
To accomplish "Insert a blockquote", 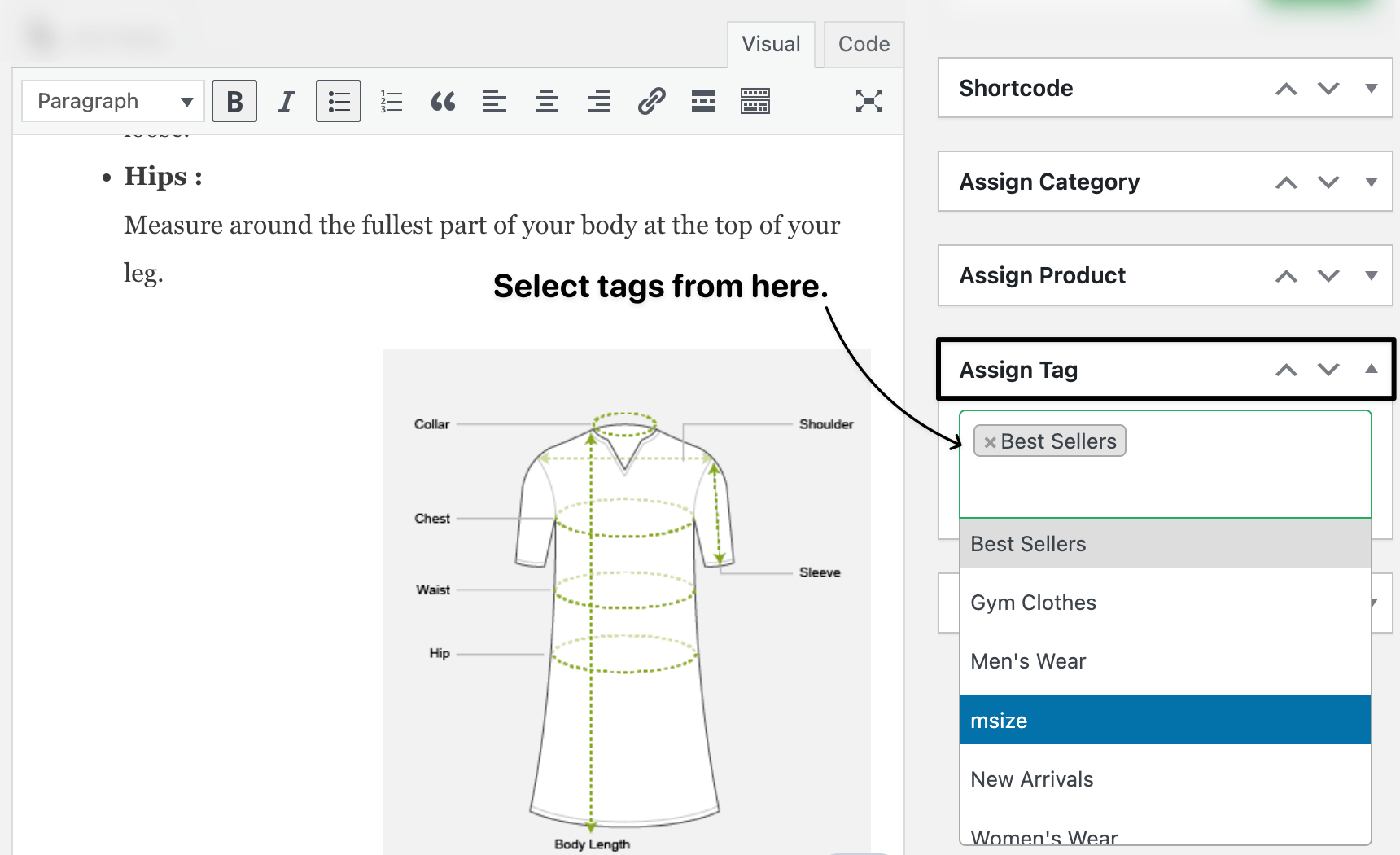I will tap(443, 101).
